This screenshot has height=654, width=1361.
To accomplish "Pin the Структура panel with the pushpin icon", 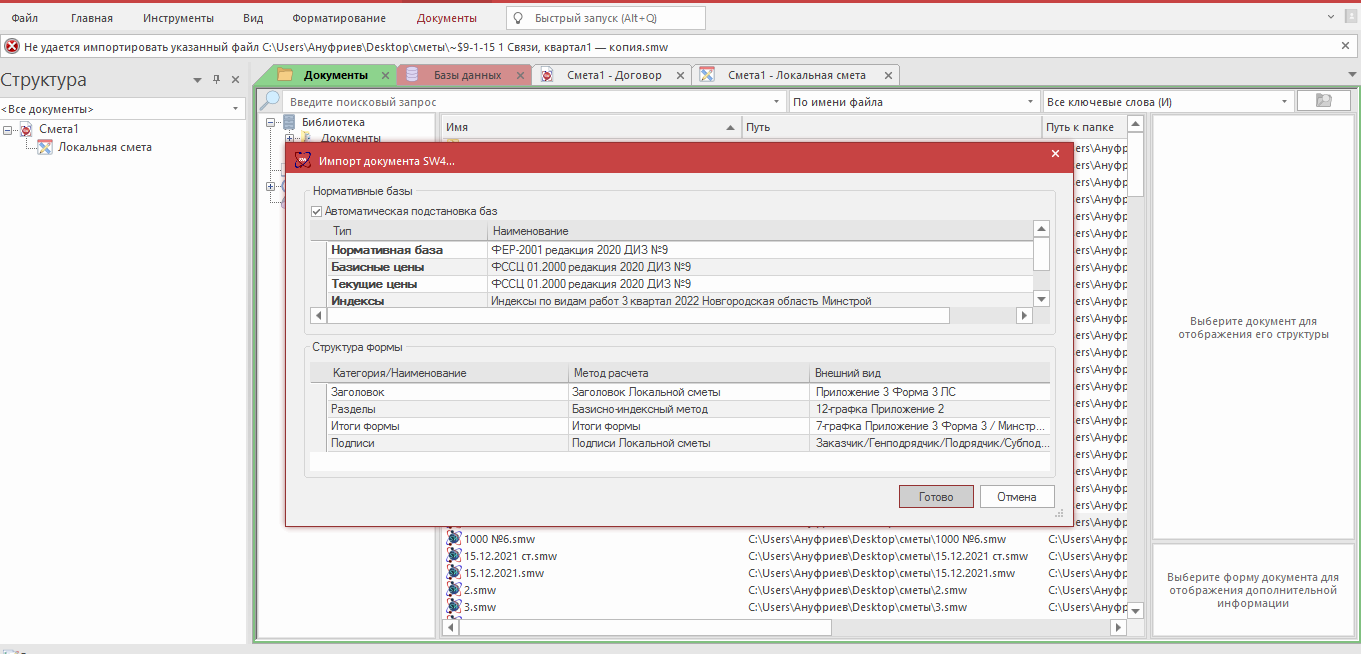I will click(216, 80).
